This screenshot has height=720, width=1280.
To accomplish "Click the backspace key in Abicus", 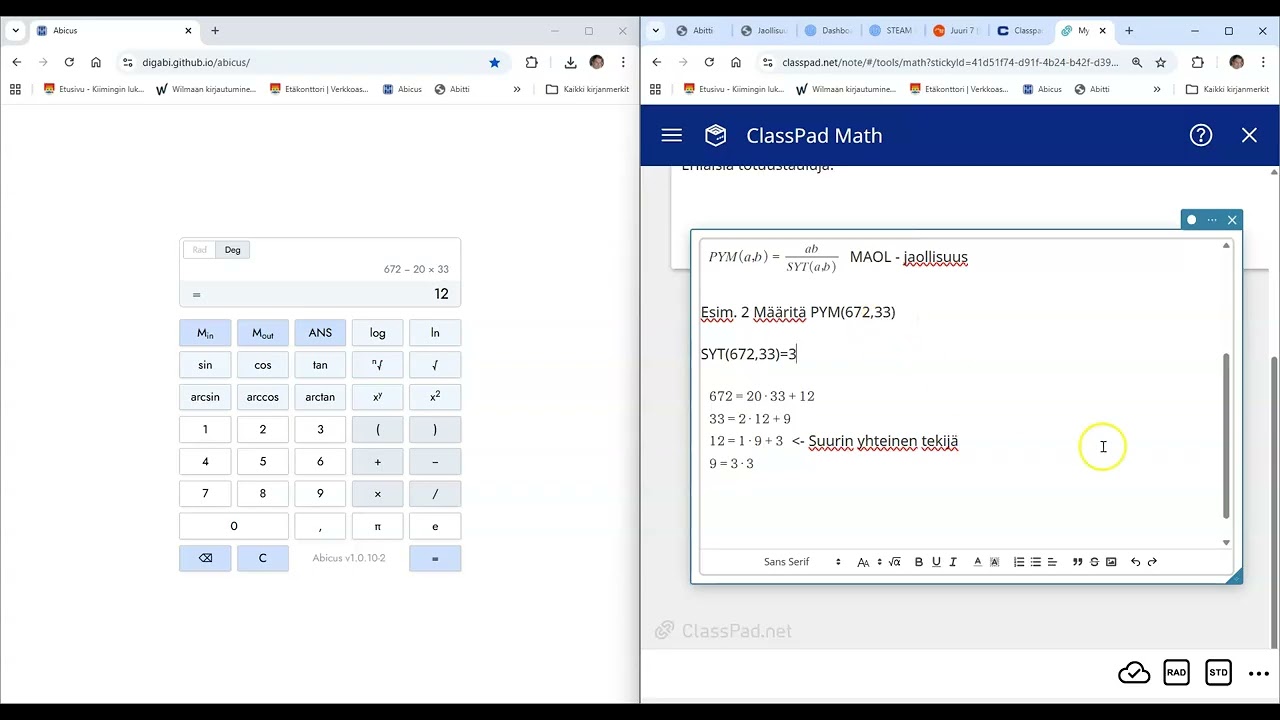I will [205, 558].
